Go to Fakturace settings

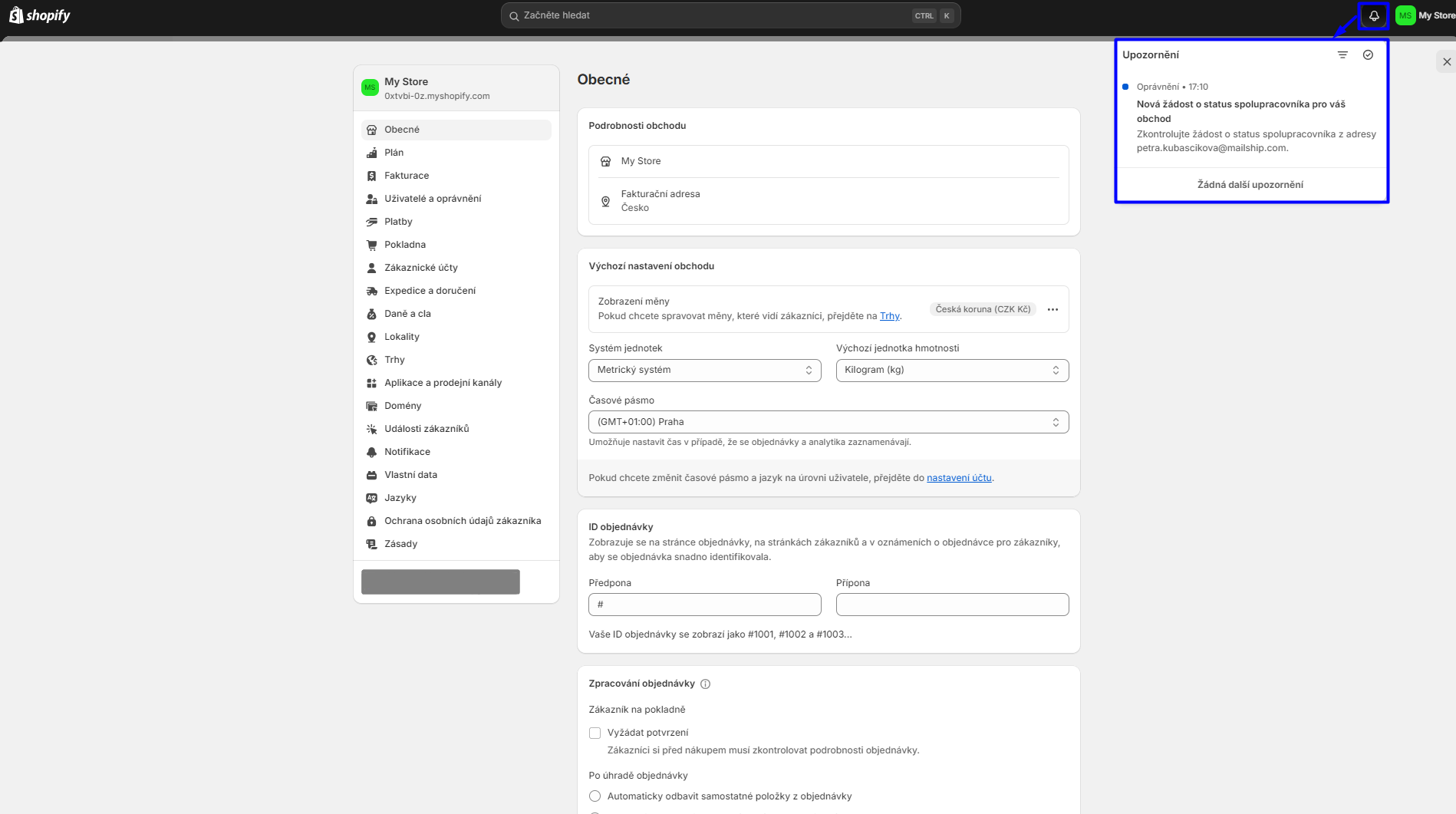coord(456,176)
